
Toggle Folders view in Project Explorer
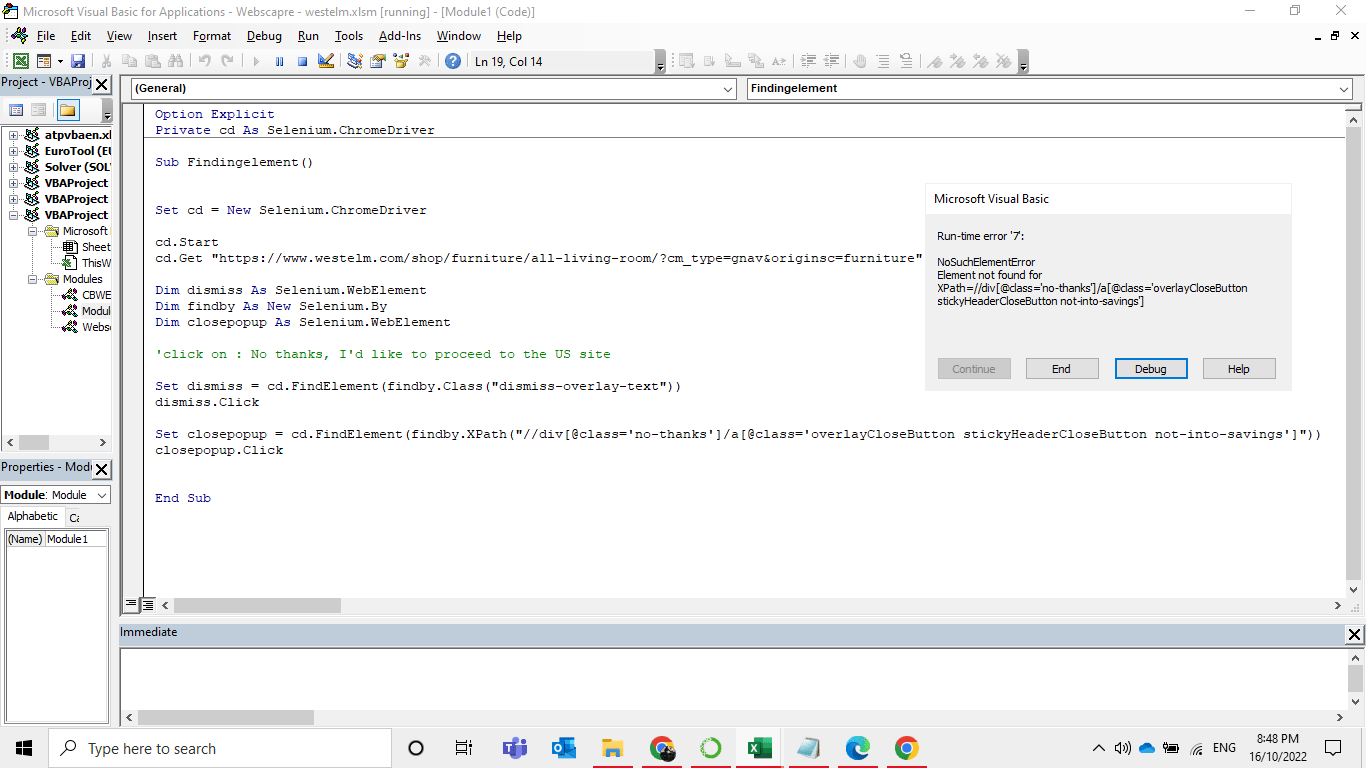point(66,109)
